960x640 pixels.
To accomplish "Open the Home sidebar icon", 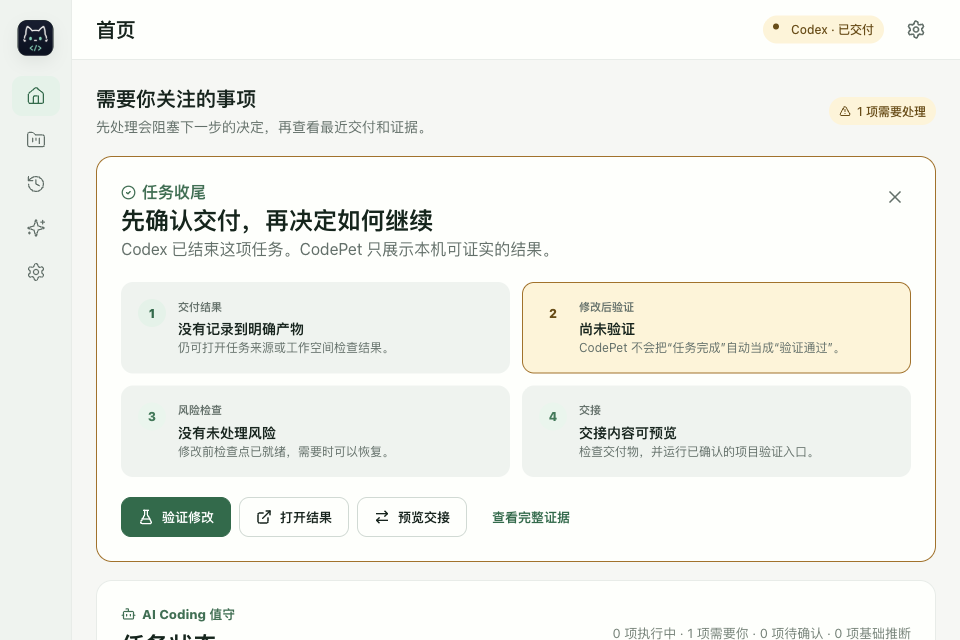I will (36, 96).
